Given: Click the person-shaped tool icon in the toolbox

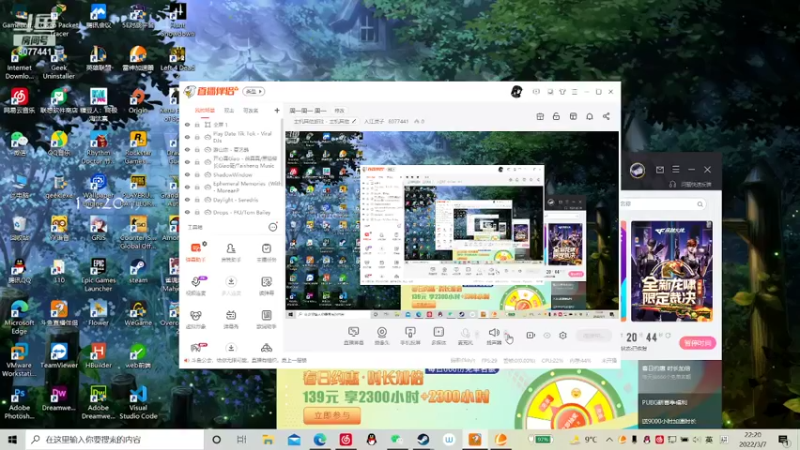Looking at the screenshot, I should tap(231, 248).
